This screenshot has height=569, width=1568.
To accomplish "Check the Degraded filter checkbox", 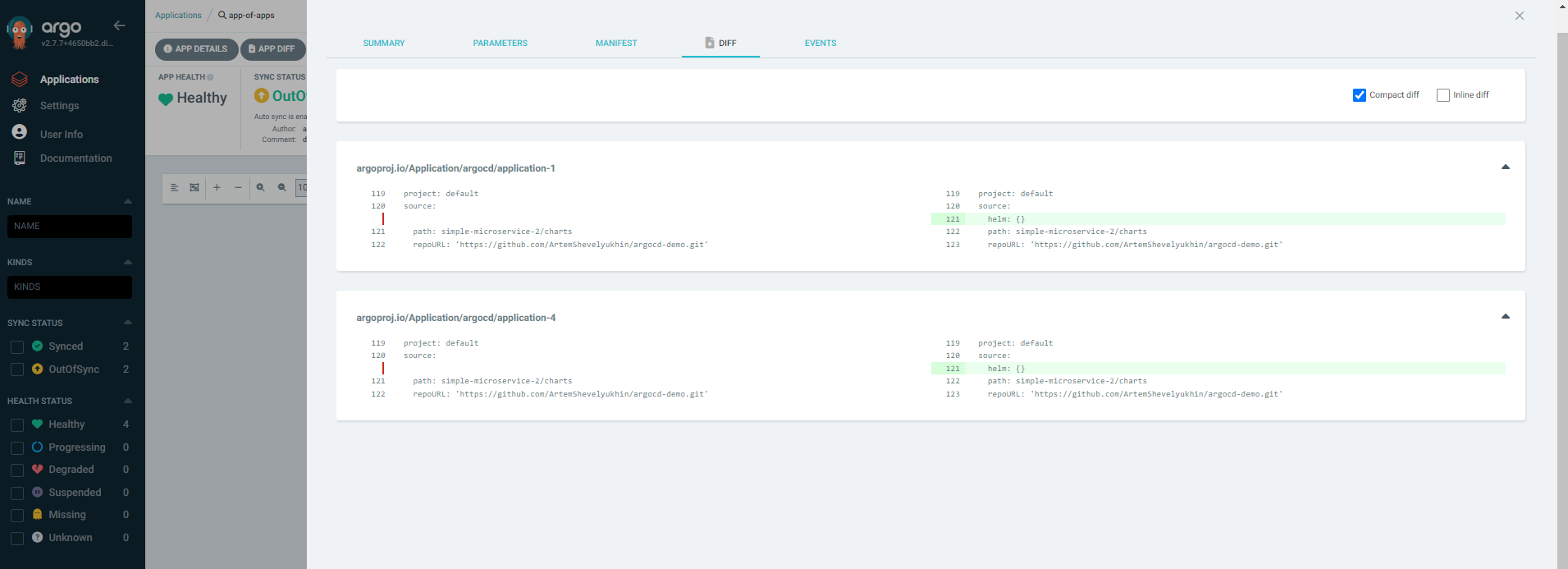I will 17,470.
